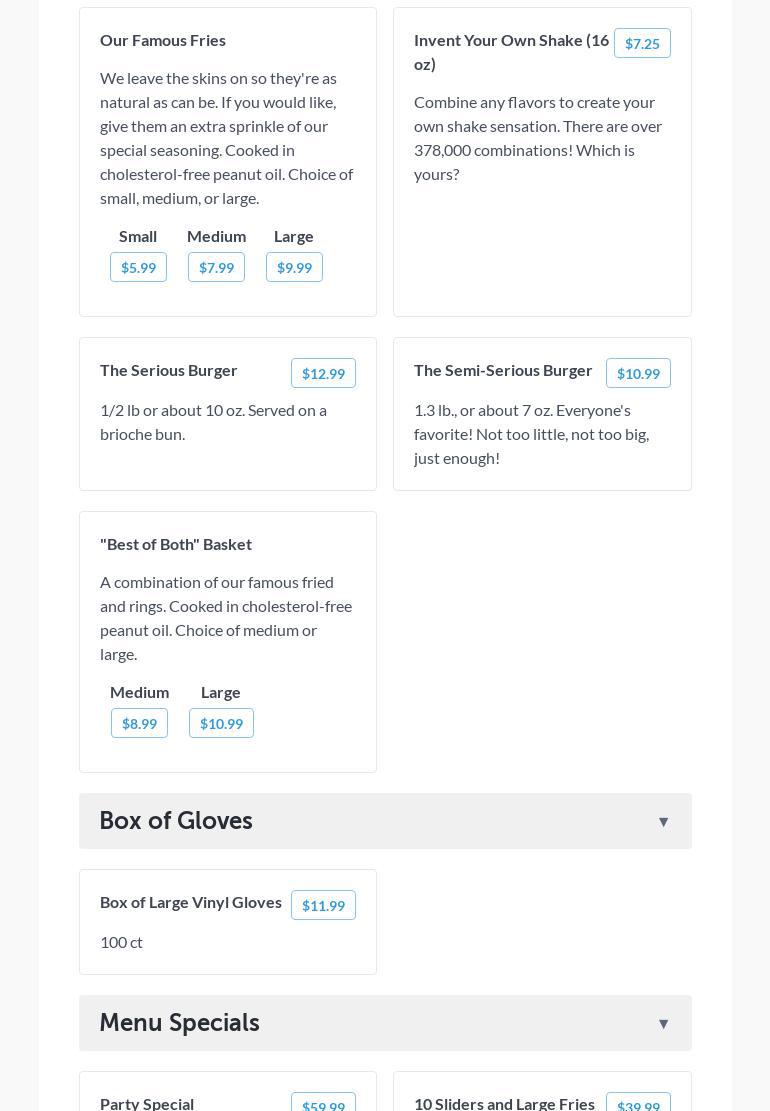Add The Semi-Serious Burger for $10.99
The height and width of the screenshot is (1111, 770).
[x=638, y=373]
